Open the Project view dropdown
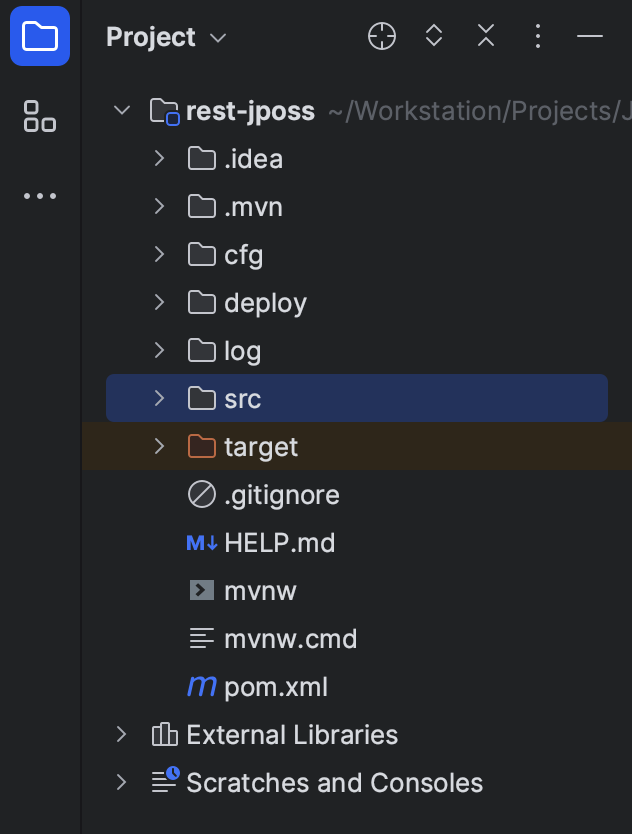This screenshot has width=632, height=834. point(167,37)
